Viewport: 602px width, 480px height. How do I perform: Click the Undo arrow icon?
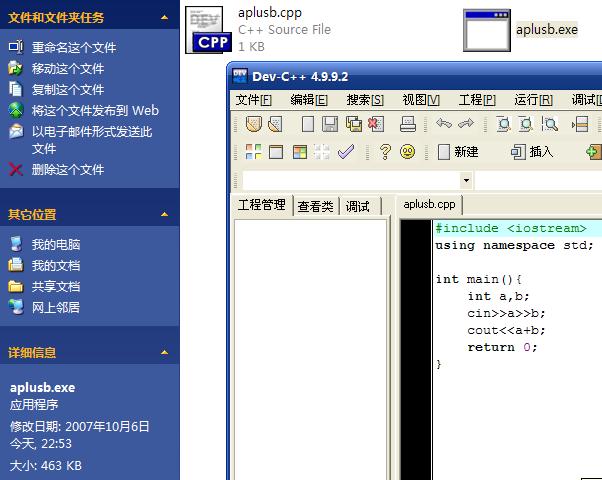[444, 124]
